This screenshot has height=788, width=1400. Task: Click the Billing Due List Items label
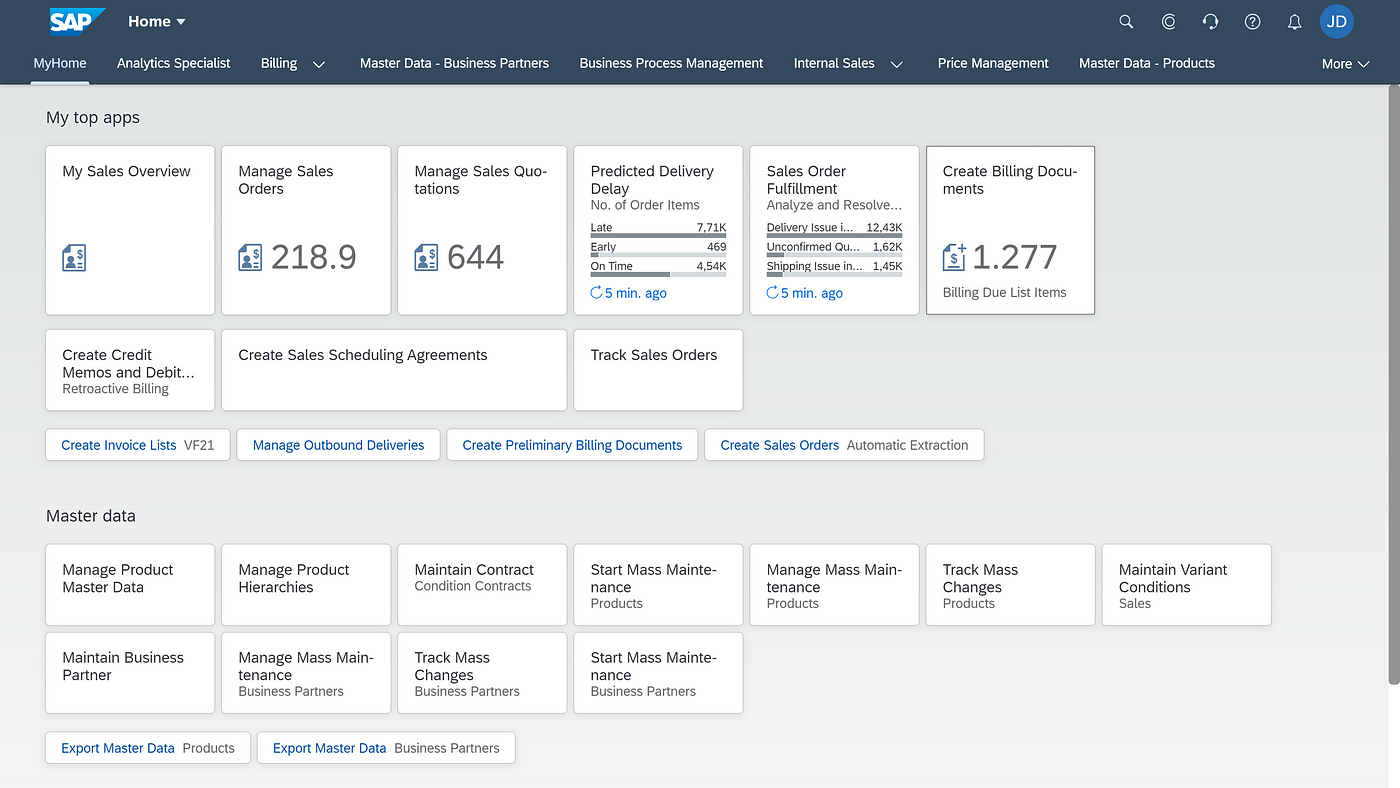[x=1004, y=293]
